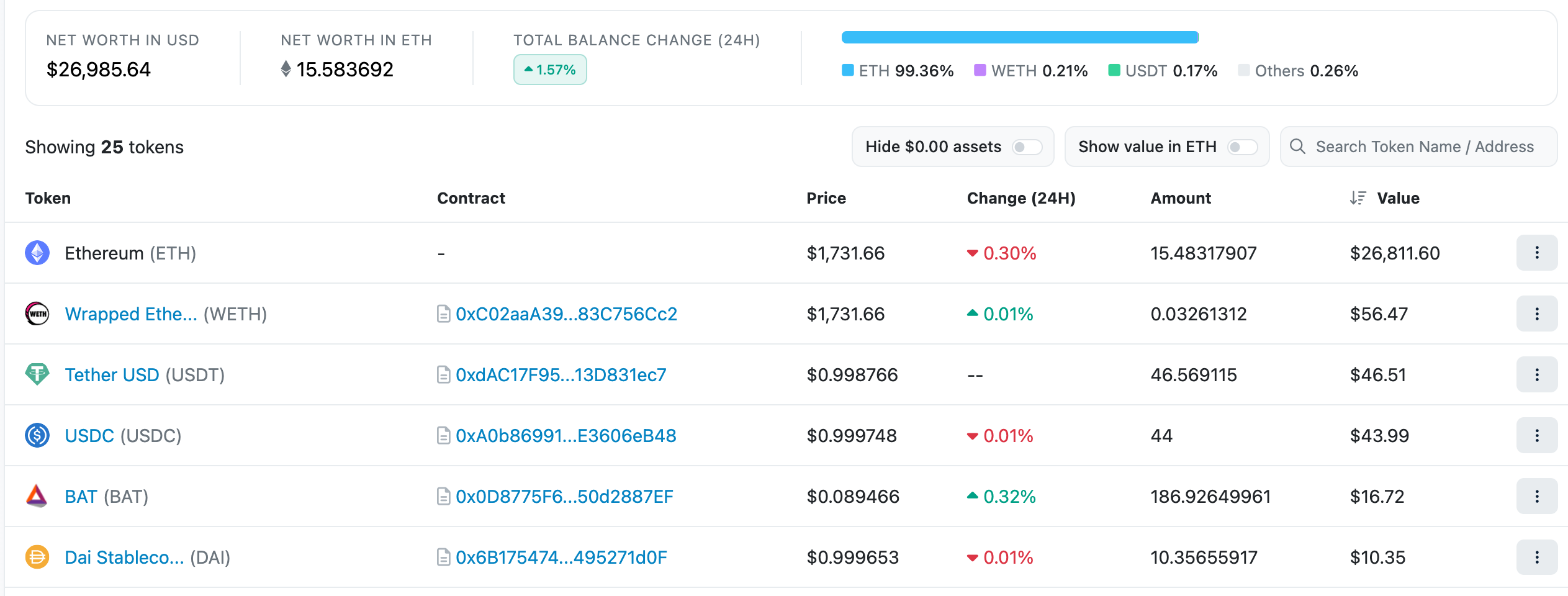Open the three-dot menu for USDC row

[1537, 435]
